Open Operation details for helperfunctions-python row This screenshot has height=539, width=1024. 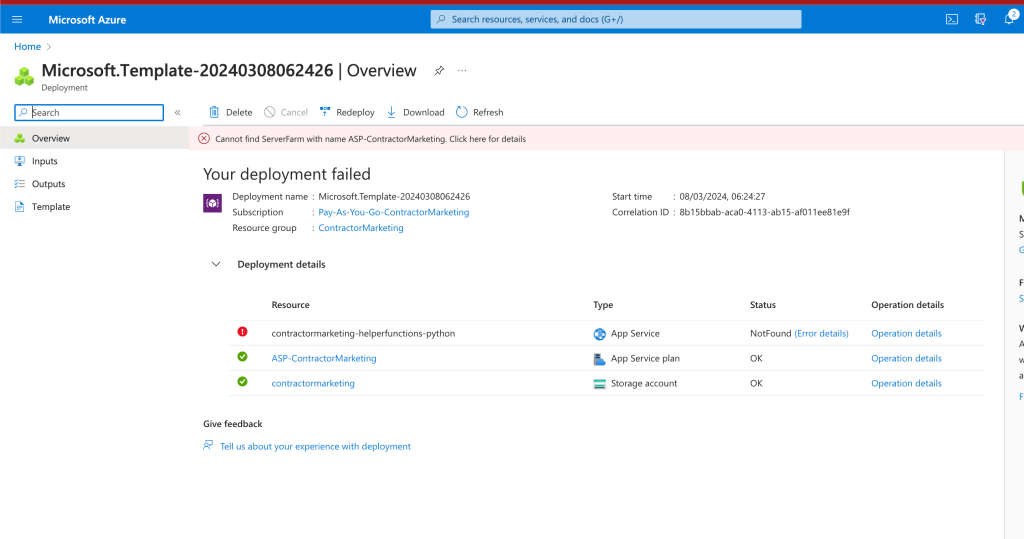pos(906,333)
